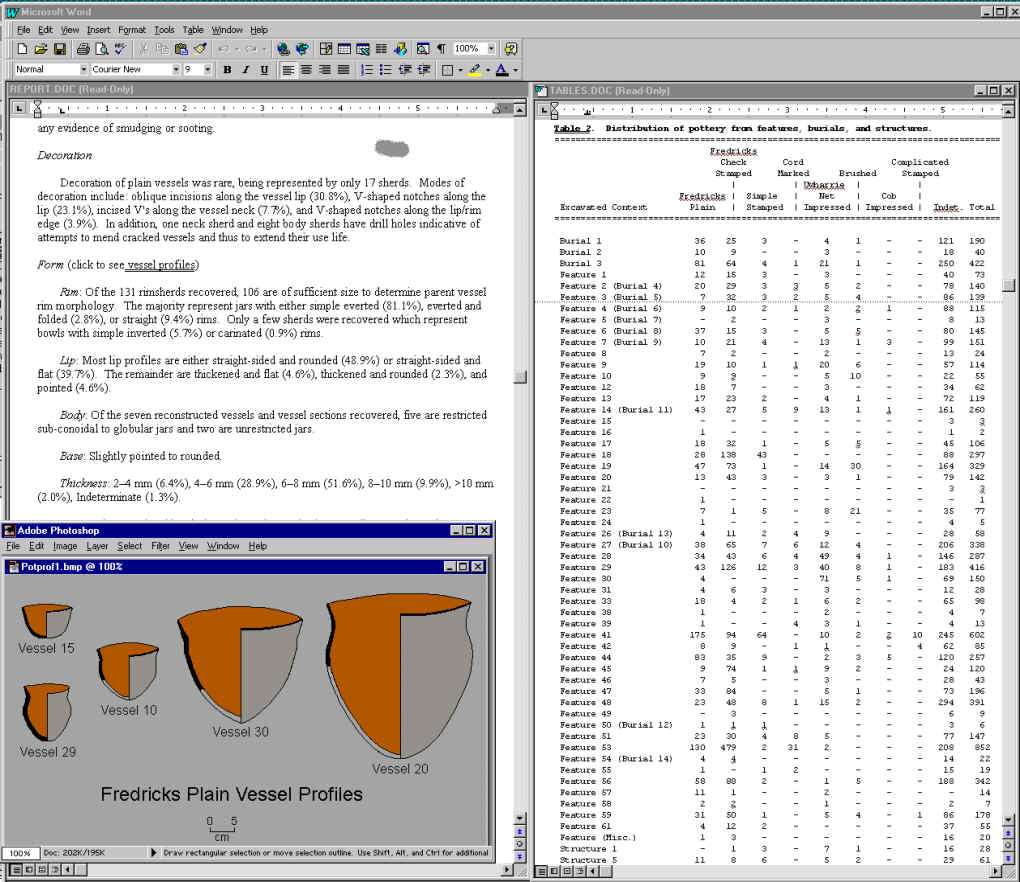
Task: Follow the 'vessel profiles' hyperlink
Action: [x=161, y=265]
